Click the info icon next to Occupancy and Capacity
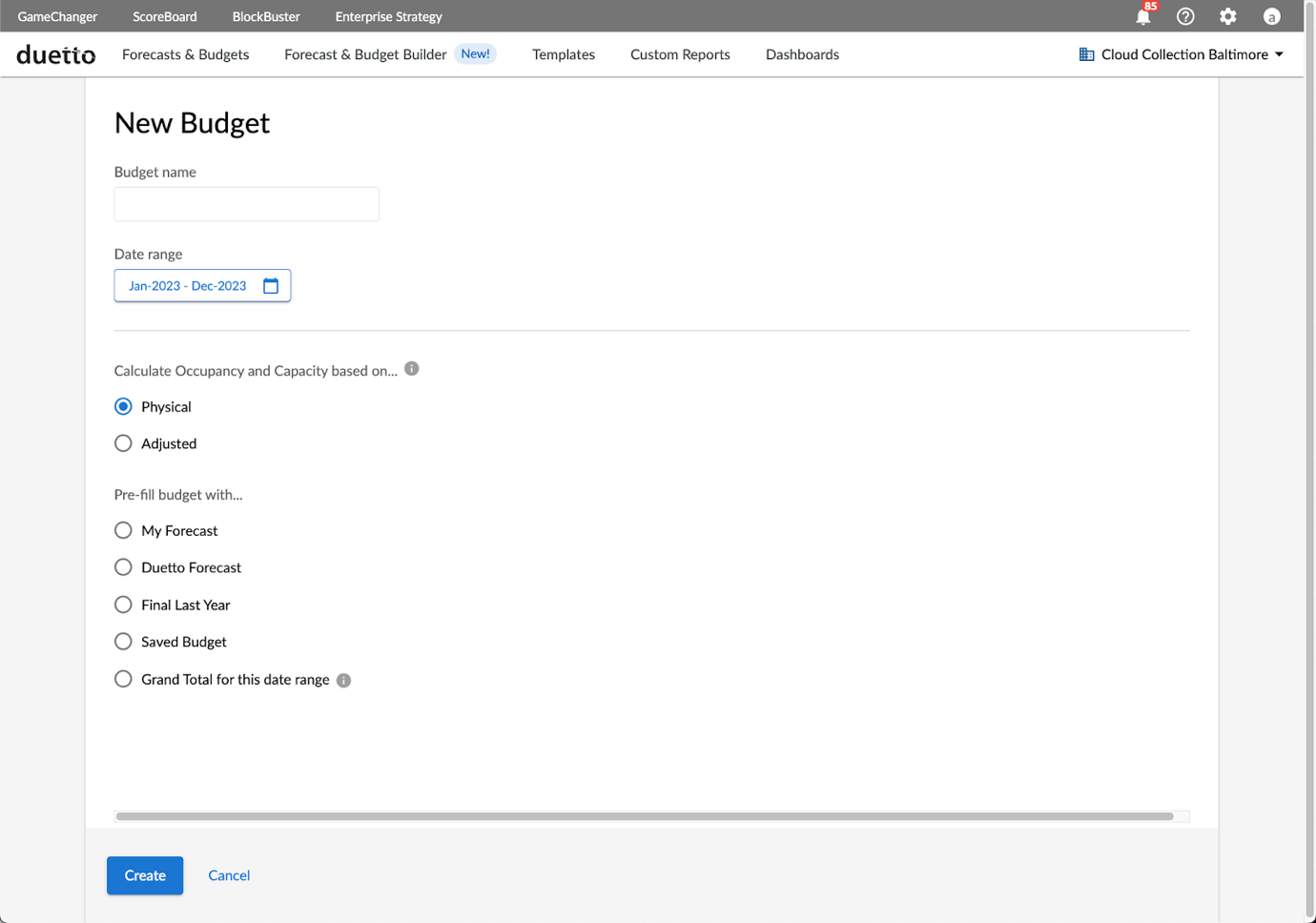Viewport: 1316px width, 923px height. [x=412, y=369]
